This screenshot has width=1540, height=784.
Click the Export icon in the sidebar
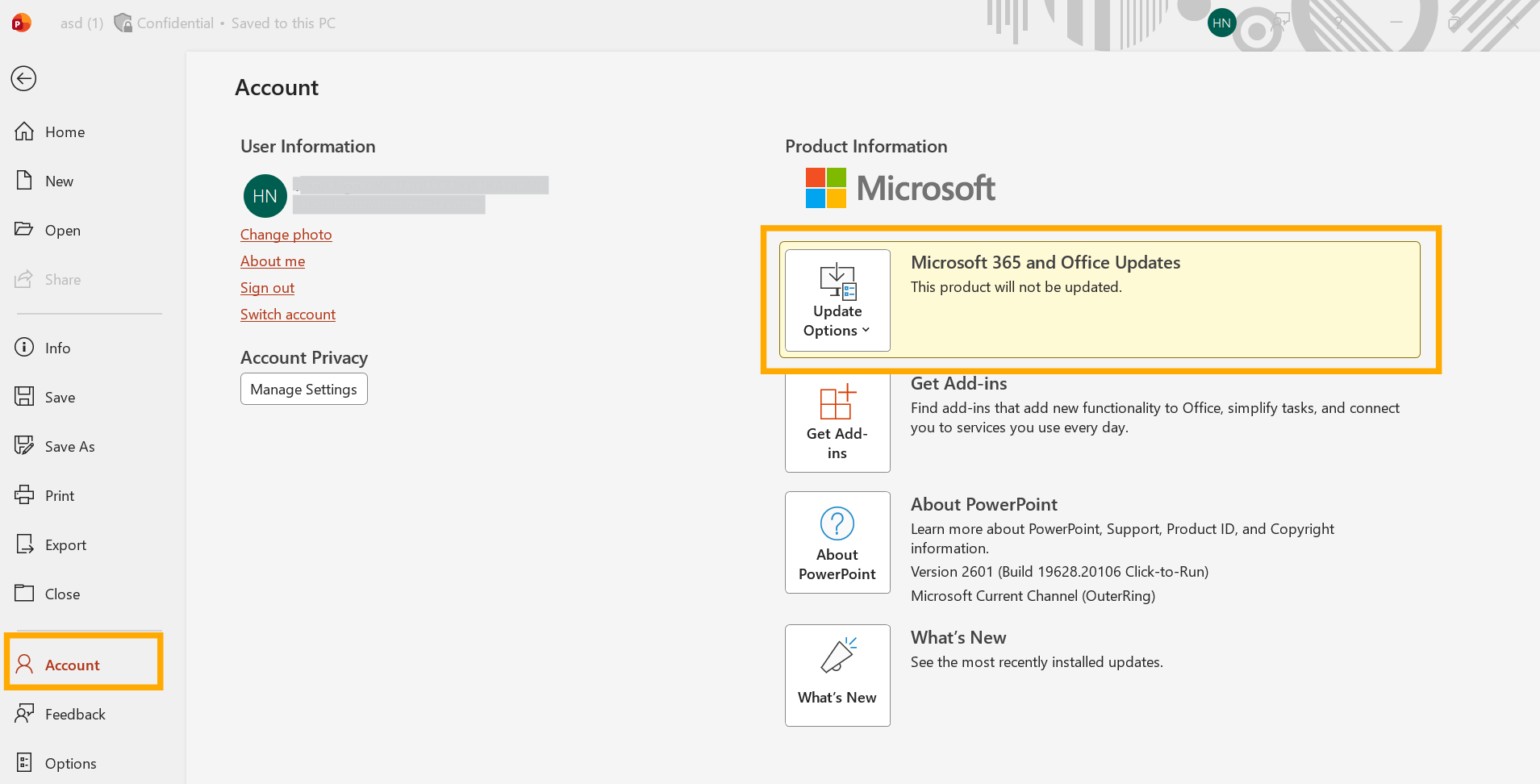(24, 544)
